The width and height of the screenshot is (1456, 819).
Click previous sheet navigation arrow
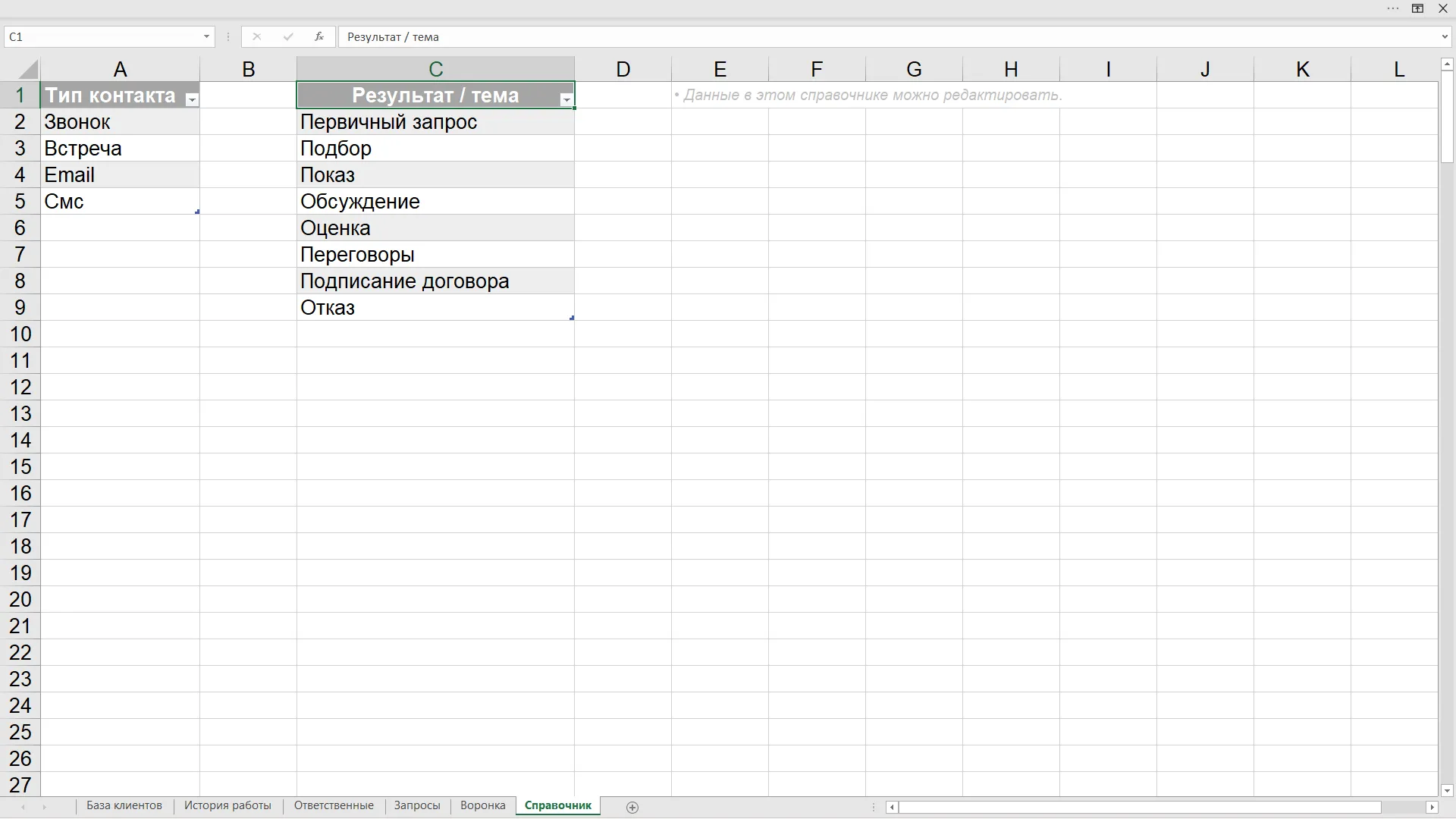(x=23, y=807)
